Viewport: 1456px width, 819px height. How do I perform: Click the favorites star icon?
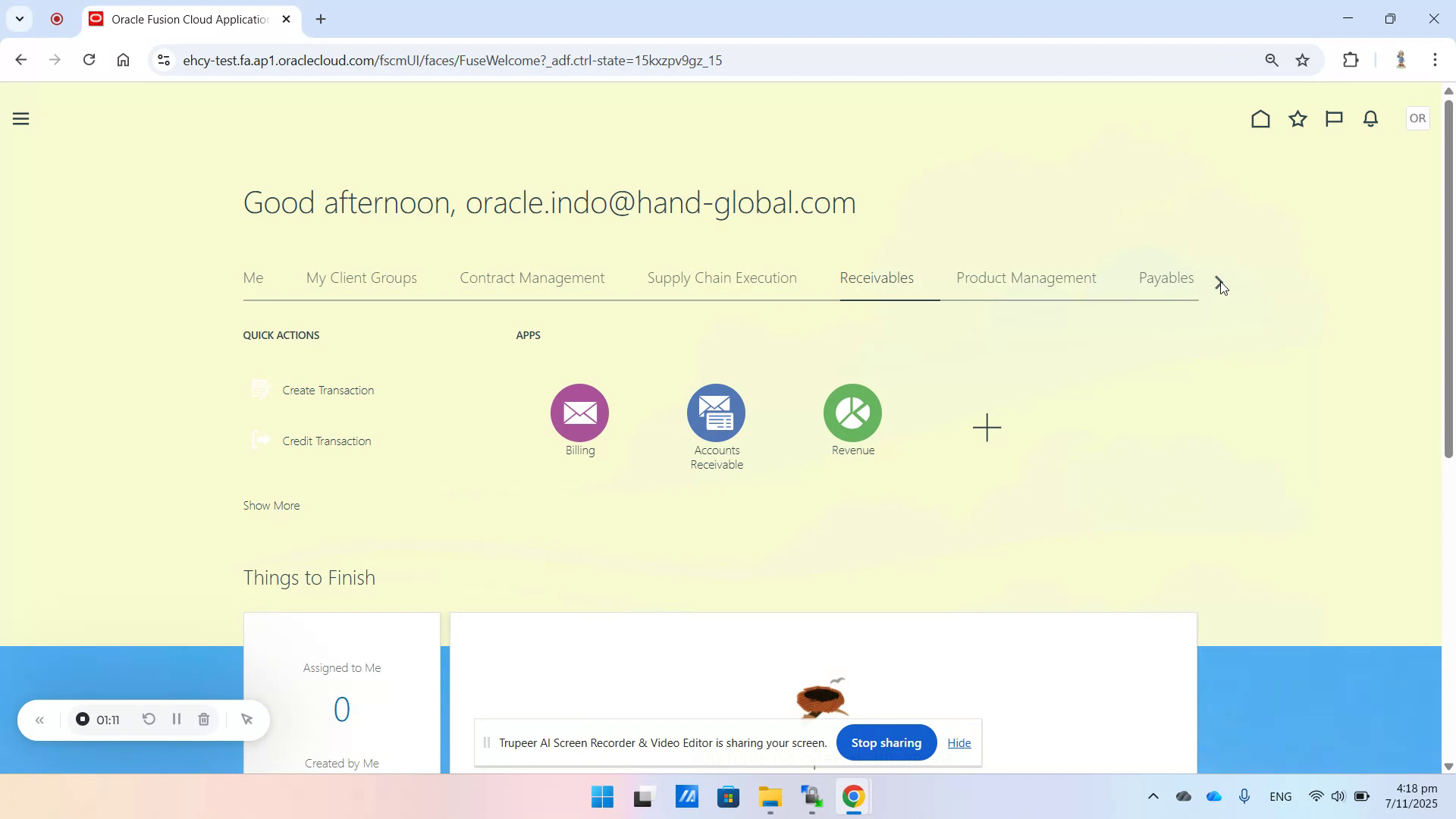click(1298, 118)
